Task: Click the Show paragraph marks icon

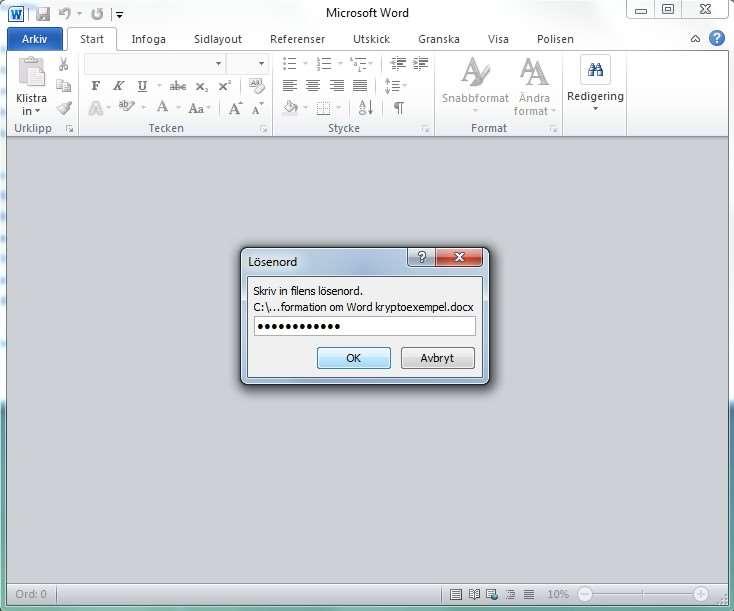Action: pos(398,108)
